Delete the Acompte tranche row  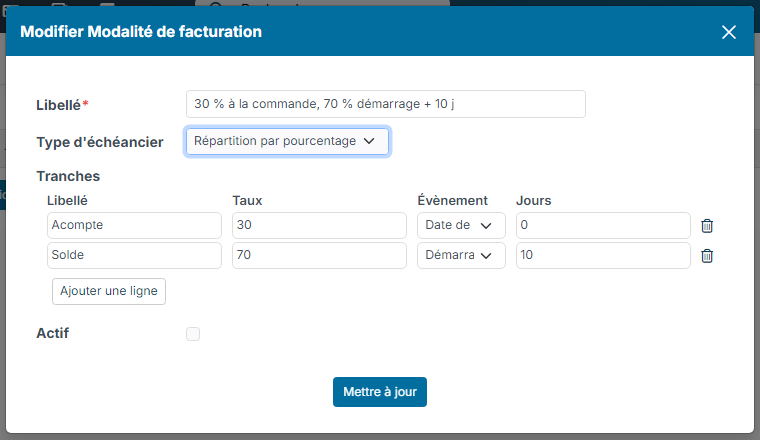(x=707, y=226)
